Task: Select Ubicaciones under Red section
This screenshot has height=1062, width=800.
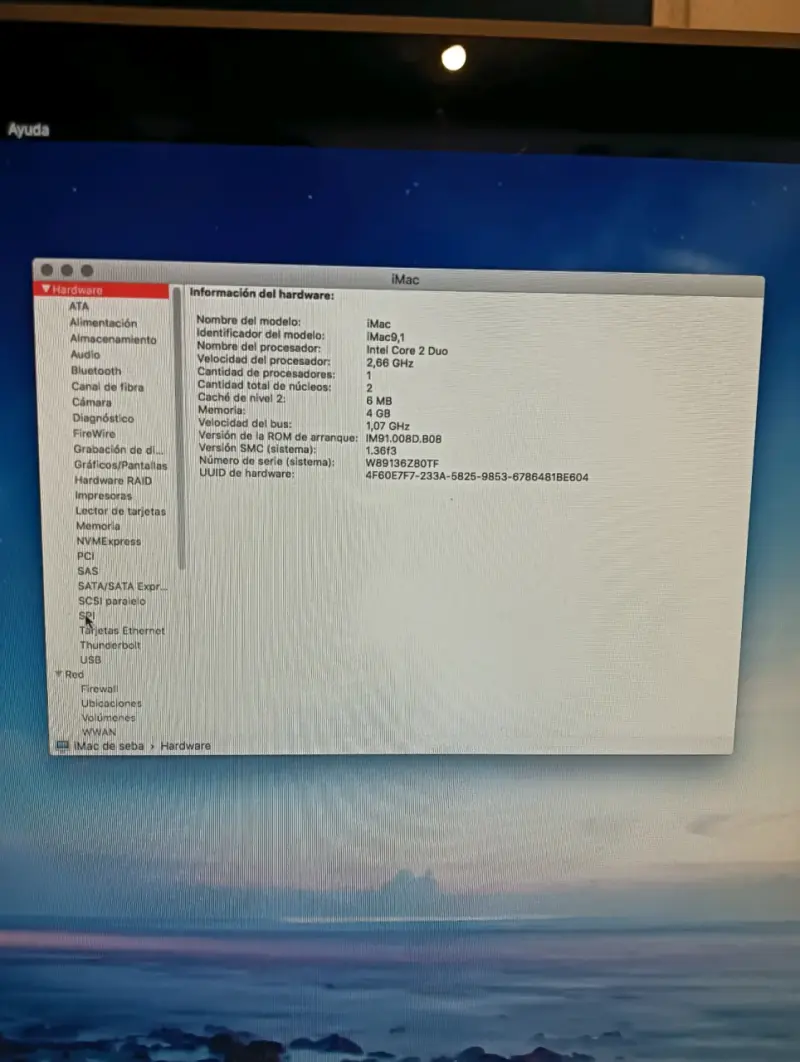Action: pos(111,703)
